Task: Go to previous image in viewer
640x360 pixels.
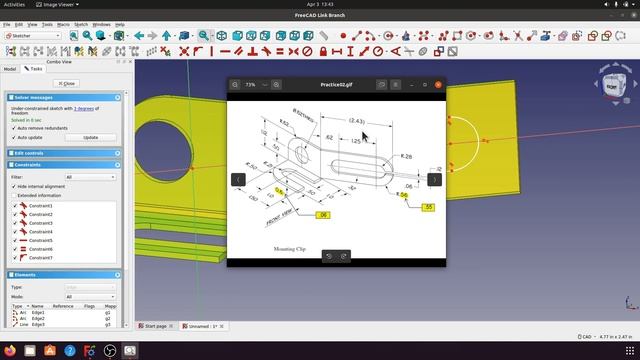Action: click(238, 180)
